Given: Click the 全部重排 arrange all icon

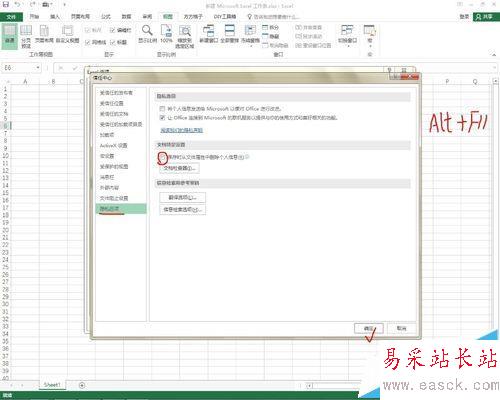Looking at the screenshot, I should point(230,30).
